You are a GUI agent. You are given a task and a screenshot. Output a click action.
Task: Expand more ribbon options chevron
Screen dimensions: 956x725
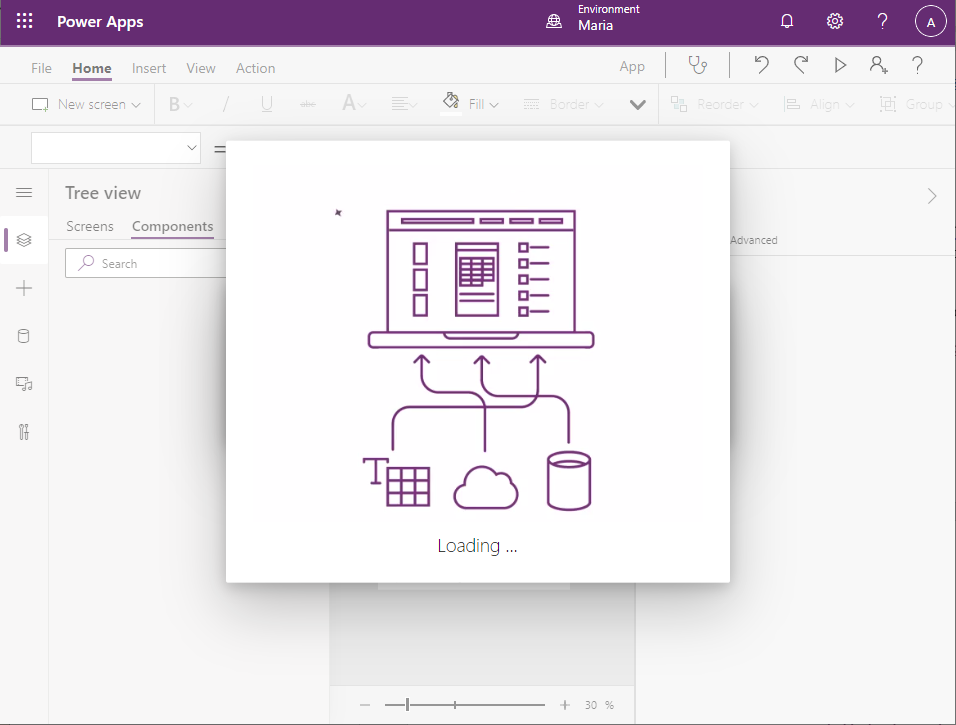click(x=638, y=105)
